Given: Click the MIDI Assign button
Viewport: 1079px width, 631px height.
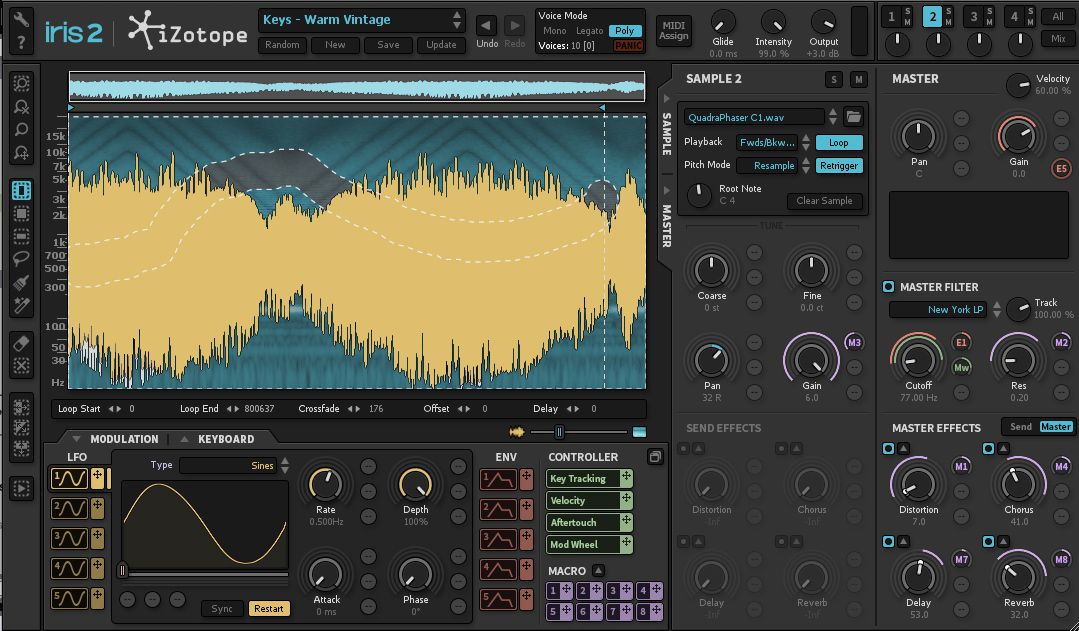Looking at the screenshot, I should click(x=674, y=31).
